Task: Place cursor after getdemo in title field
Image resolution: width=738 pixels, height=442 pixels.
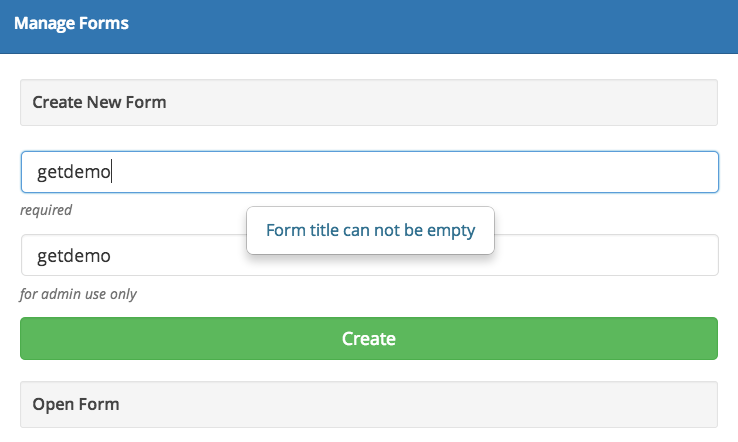Action: coord(113,172)
